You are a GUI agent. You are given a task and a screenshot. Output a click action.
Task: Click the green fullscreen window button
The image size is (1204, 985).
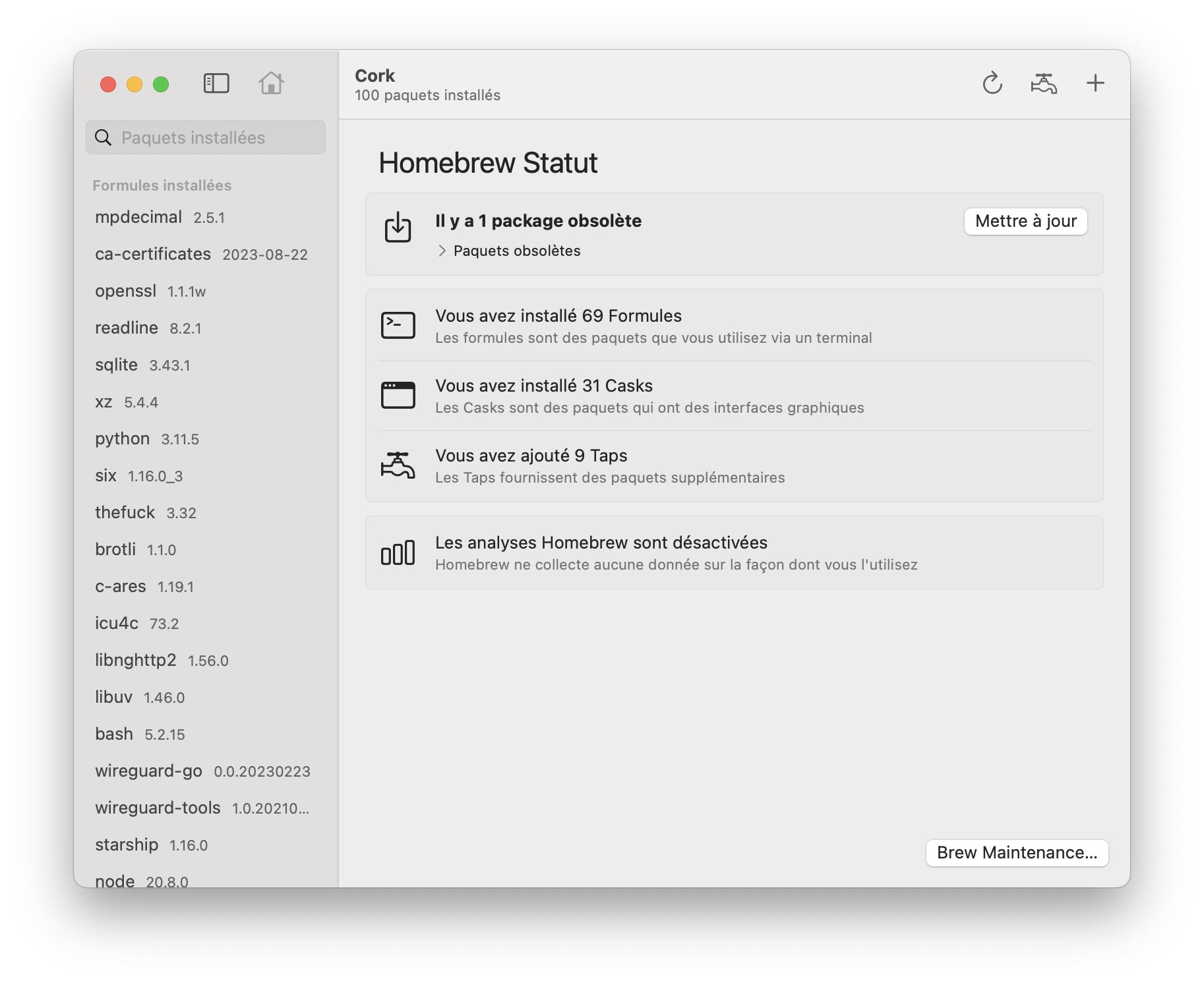(161, 84)
